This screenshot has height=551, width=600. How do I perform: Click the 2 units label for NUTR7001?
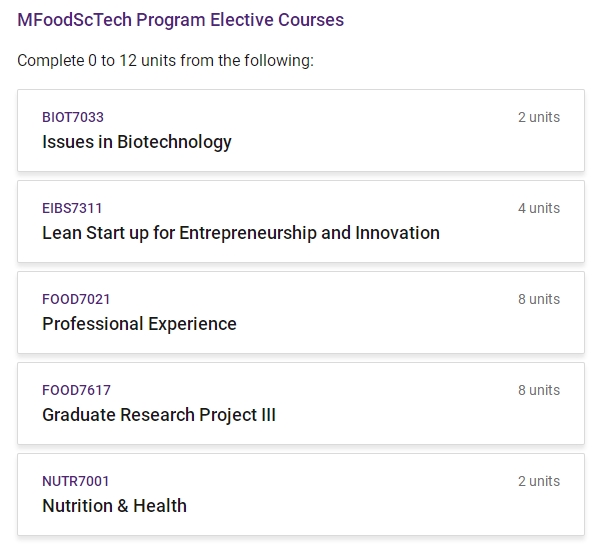[539, 481]
